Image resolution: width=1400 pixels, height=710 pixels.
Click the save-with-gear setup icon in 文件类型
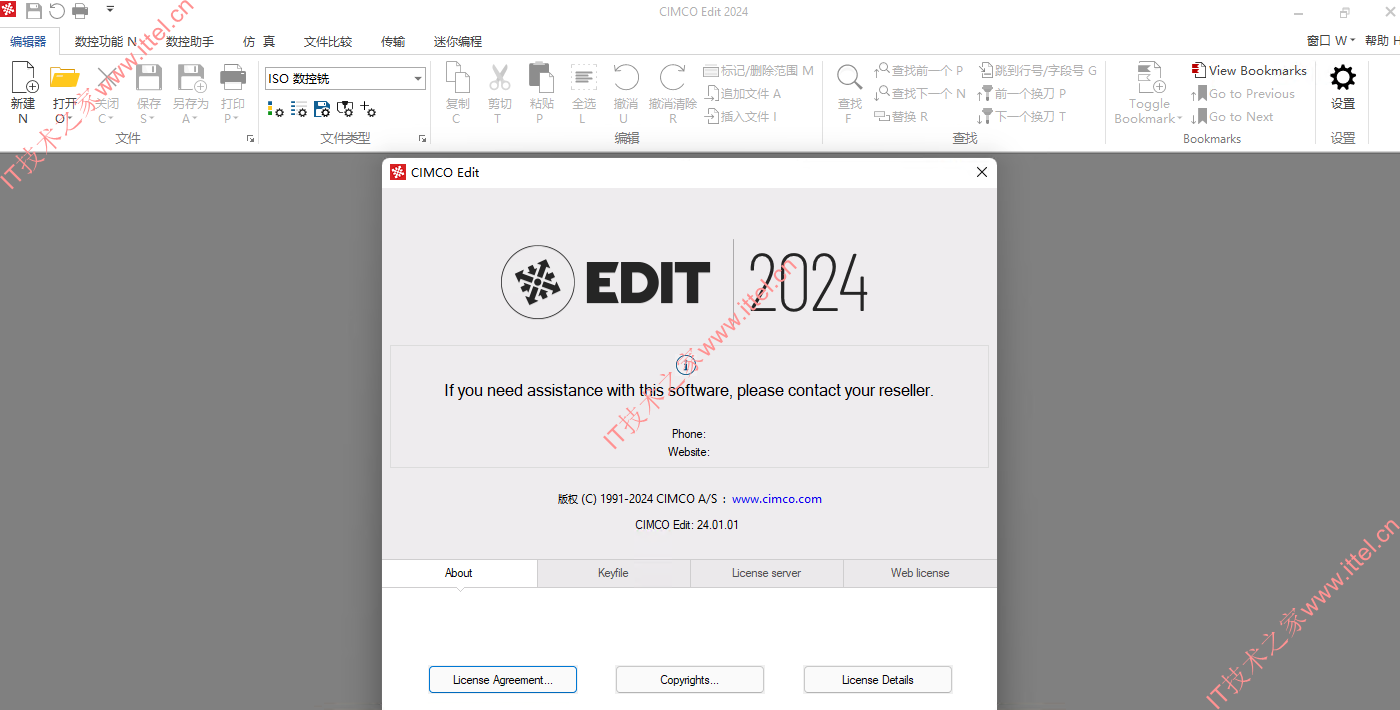tap(322, 109)
